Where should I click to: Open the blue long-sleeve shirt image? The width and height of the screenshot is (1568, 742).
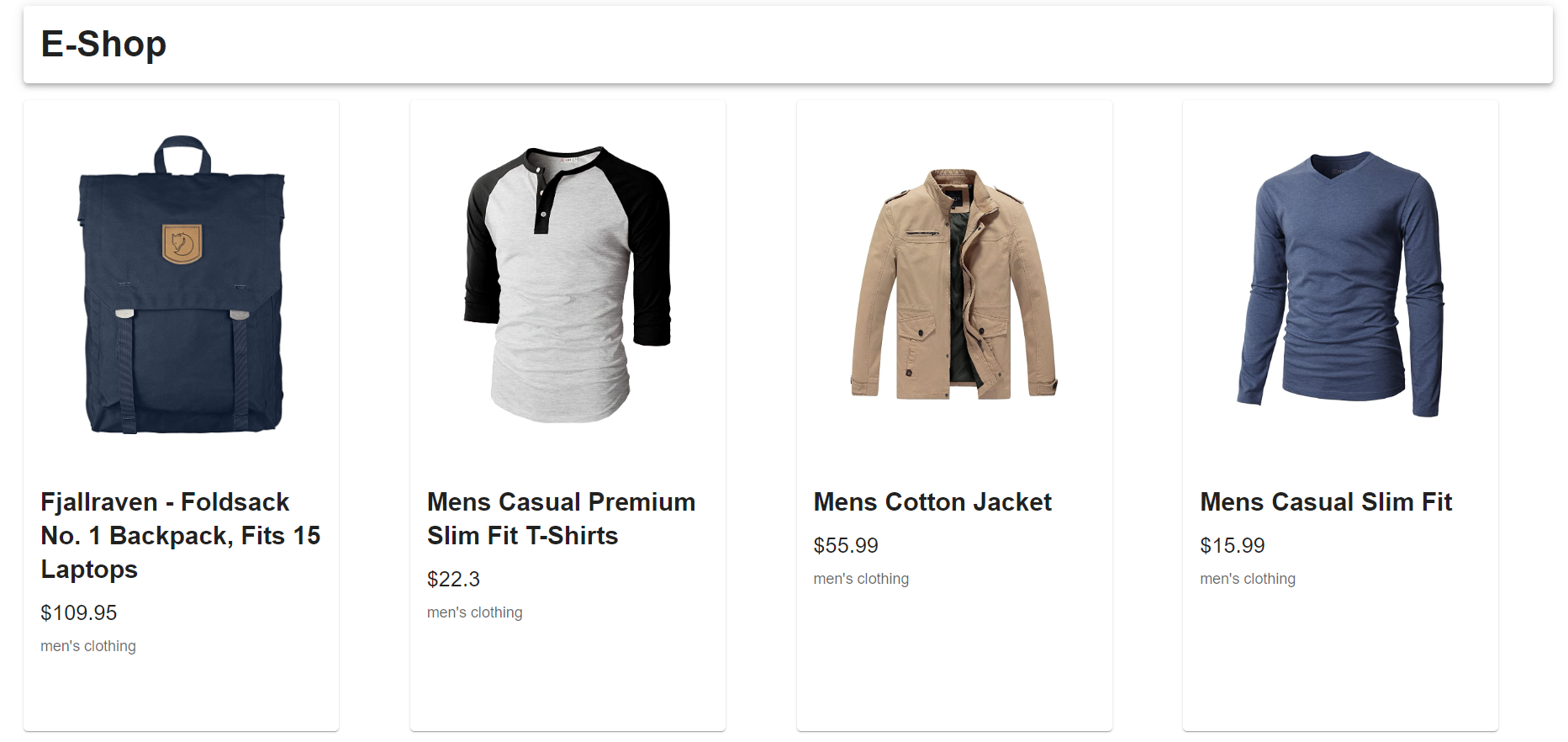point(1340,284)
